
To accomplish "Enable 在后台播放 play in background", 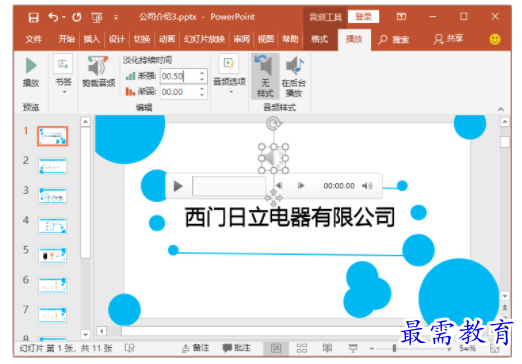I will (x=294, y=76).
